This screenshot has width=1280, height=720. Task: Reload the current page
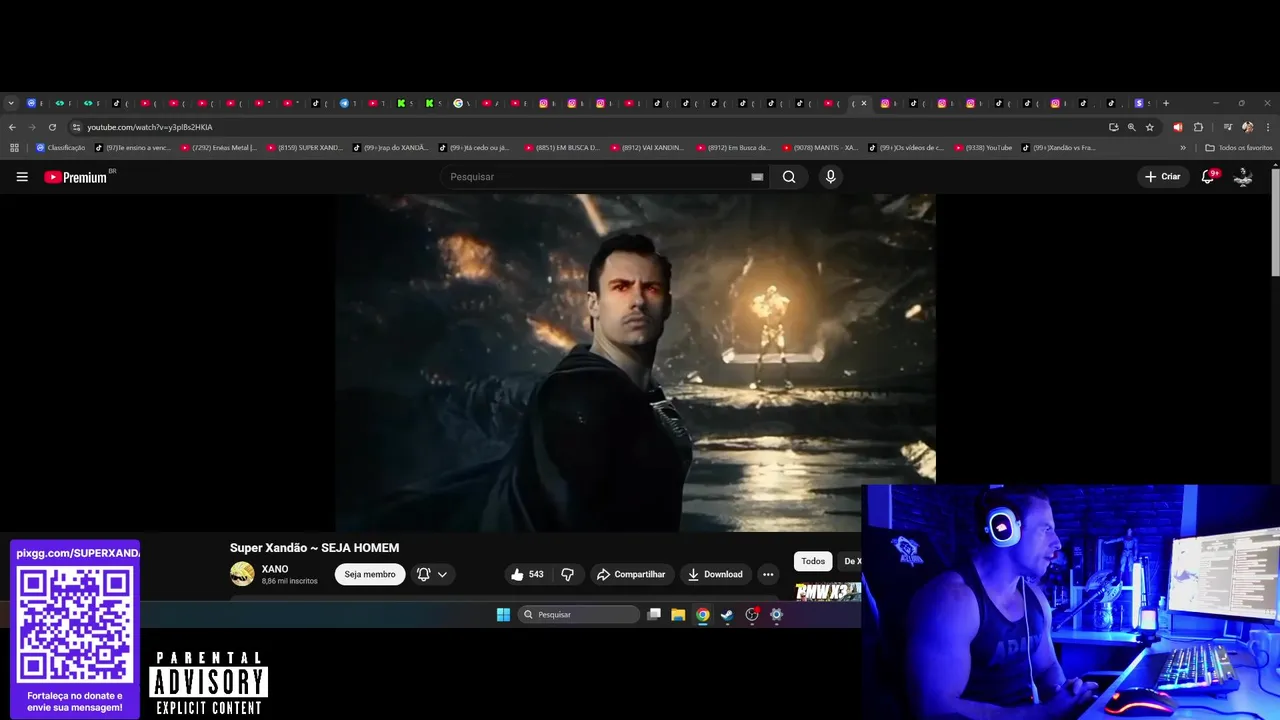click(x=52, y=127)
